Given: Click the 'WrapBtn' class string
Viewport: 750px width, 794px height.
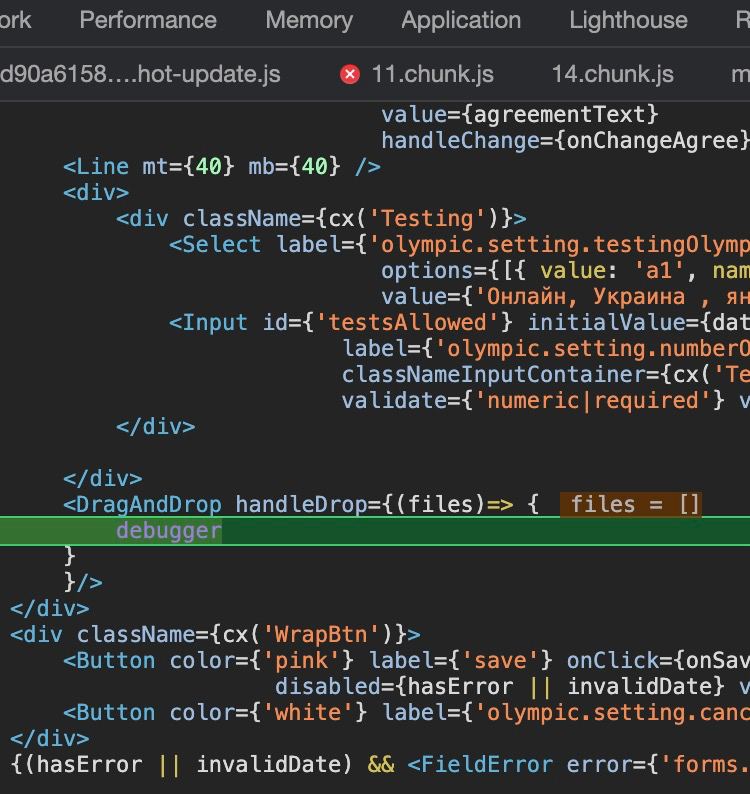Looking at the screenshot, I should click(x=322, y=634).
